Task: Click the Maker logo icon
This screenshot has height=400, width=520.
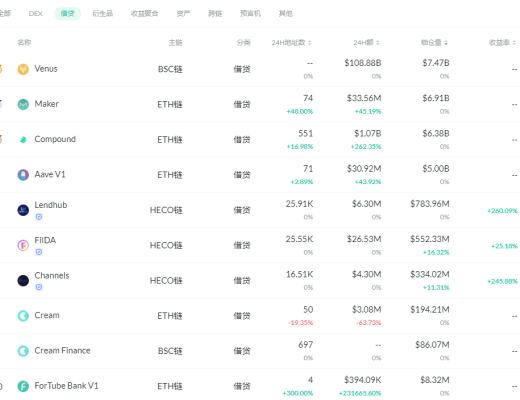Action: (x=23, y=104)
